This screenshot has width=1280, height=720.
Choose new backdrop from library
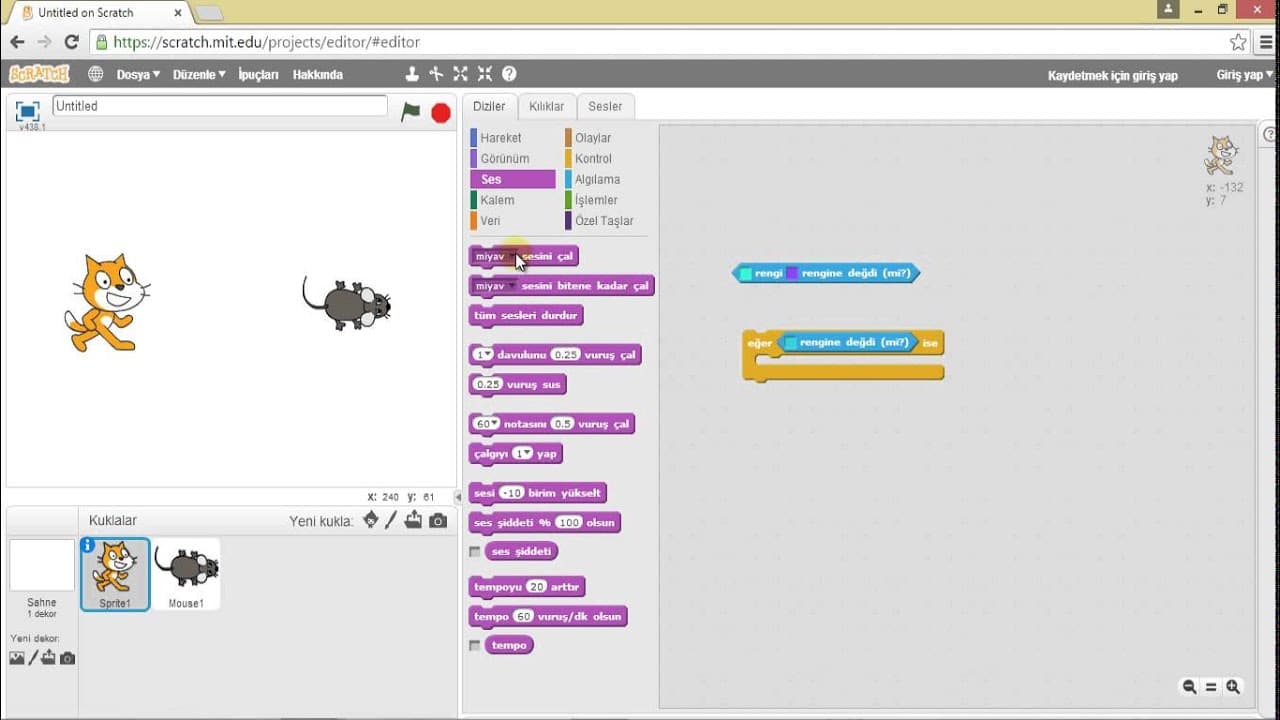17,658
